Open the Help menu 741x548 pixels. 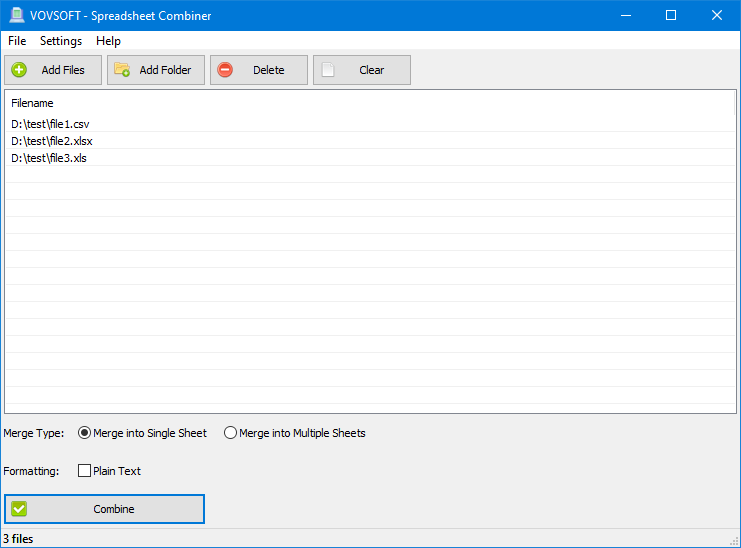click(x=108, y=41)
